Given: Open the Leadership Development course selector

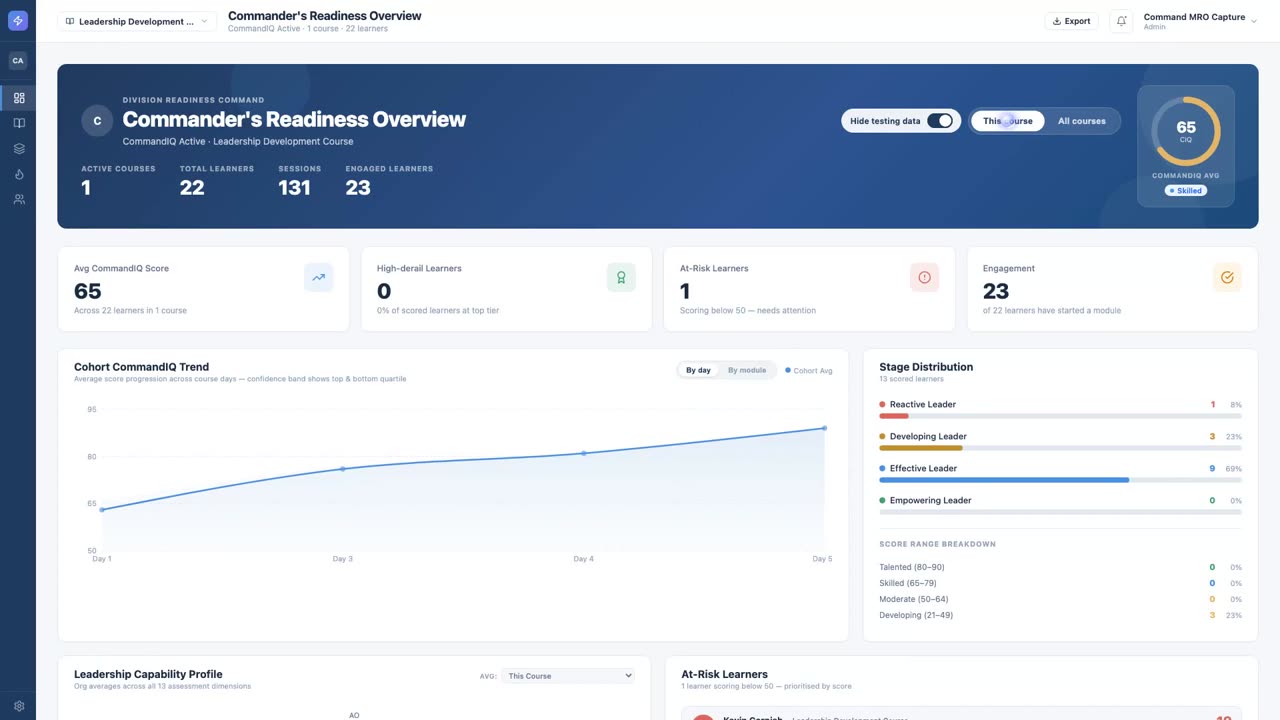Looking at the screenshot, I should [x=137, y=21].
